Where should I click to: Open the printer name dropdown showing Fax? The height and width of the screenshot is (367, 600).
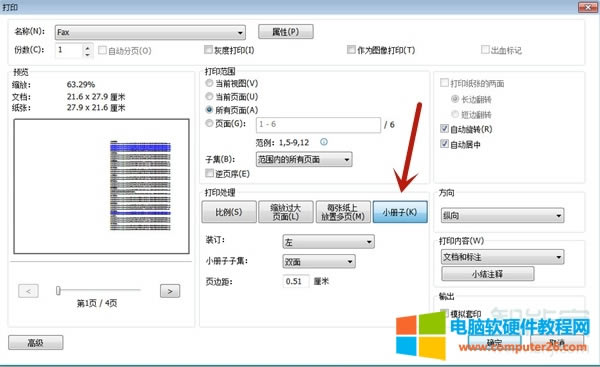pos(150,33)
